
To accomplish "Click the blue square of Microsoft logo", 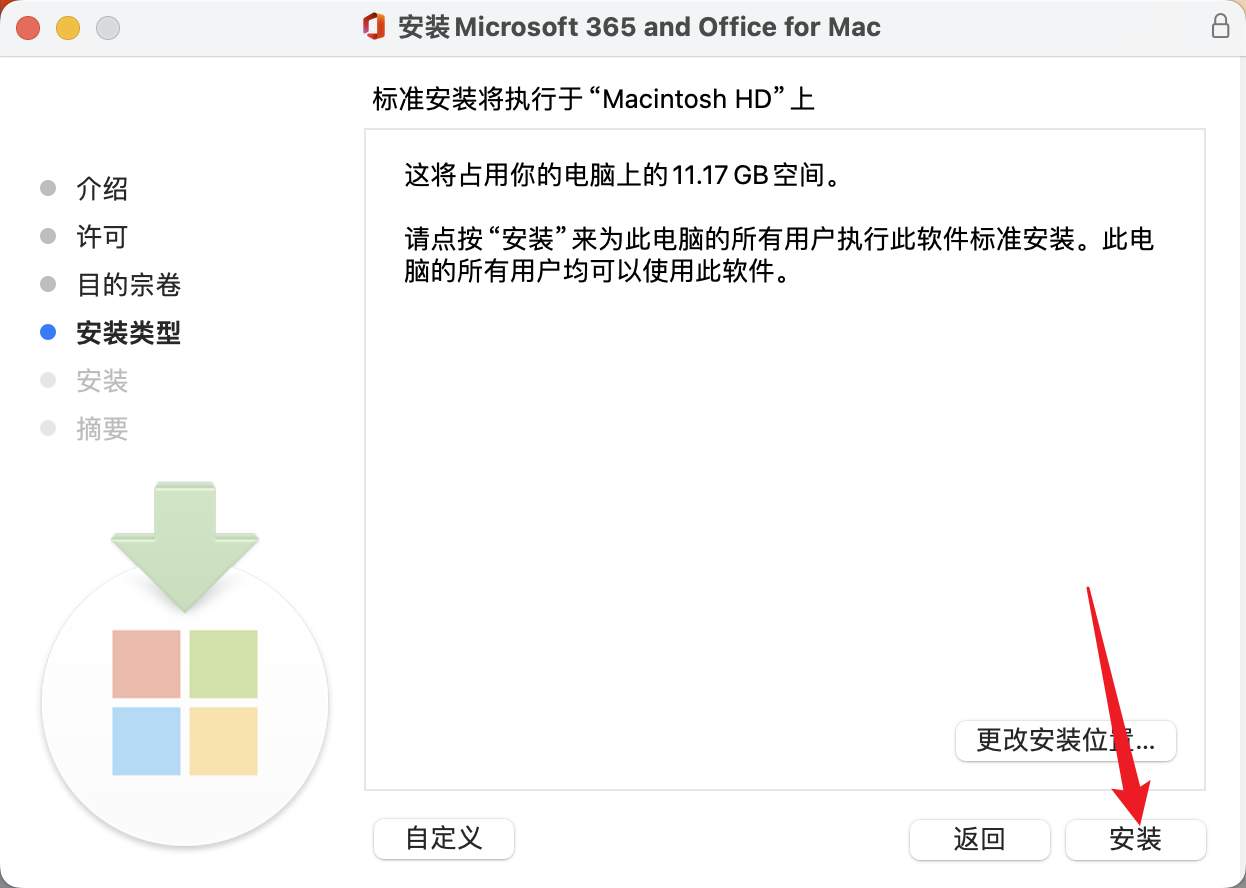I will [146, 741].
